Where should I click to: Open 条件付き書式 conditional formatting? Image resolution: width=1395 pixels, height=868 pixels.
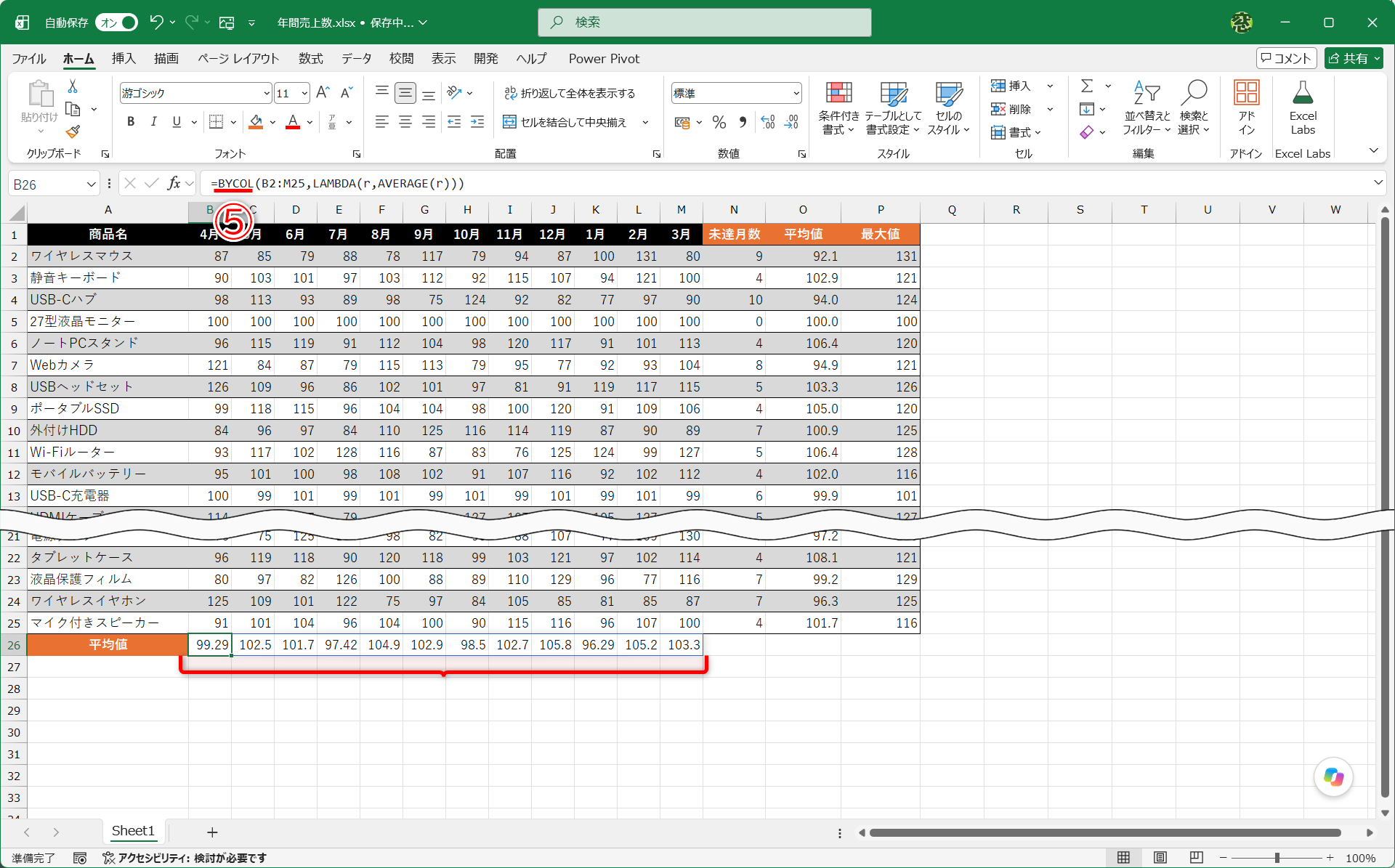838,108
